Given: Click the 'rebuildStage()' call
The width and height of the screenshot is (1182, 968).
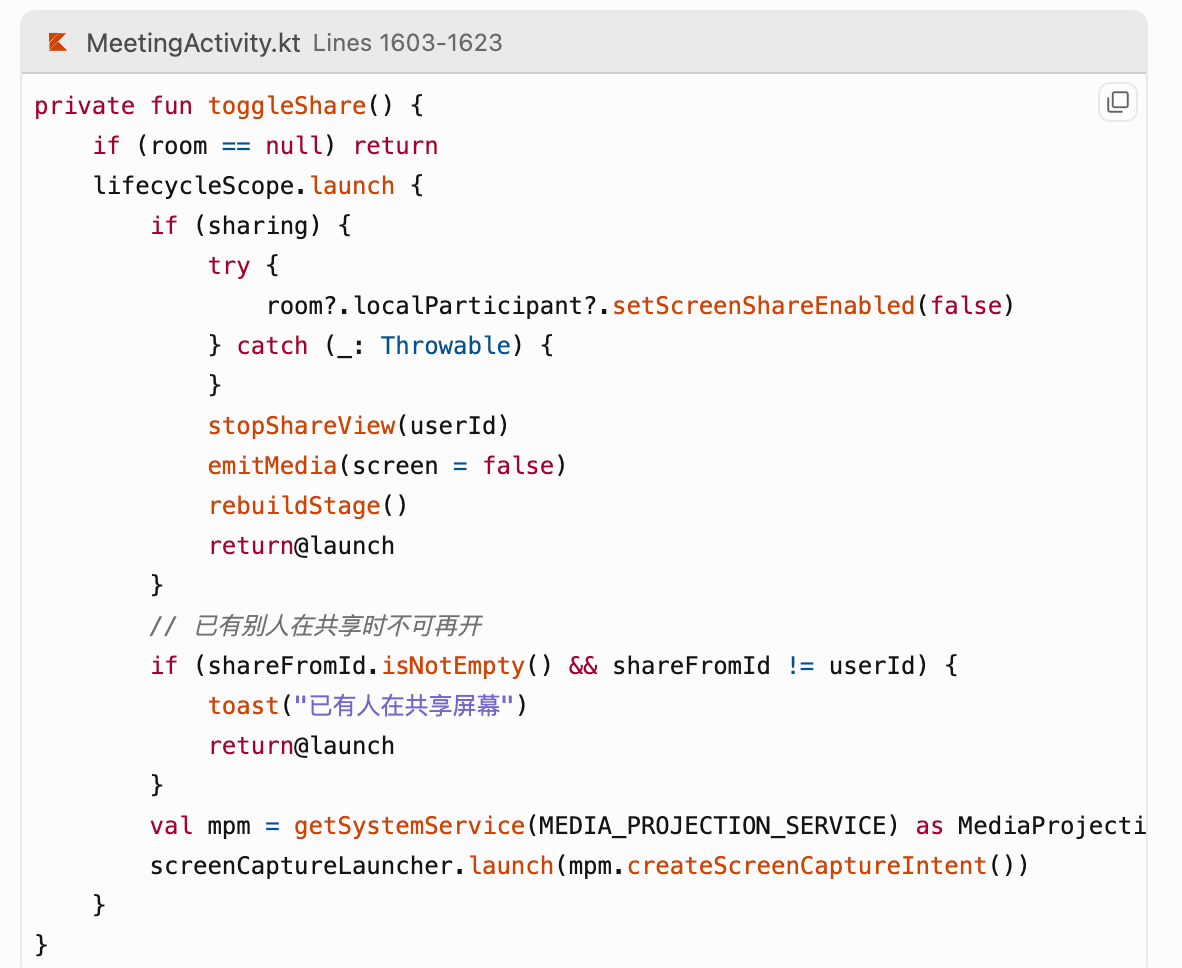Looking at the screenshot, I should click(x=308, y=505).
